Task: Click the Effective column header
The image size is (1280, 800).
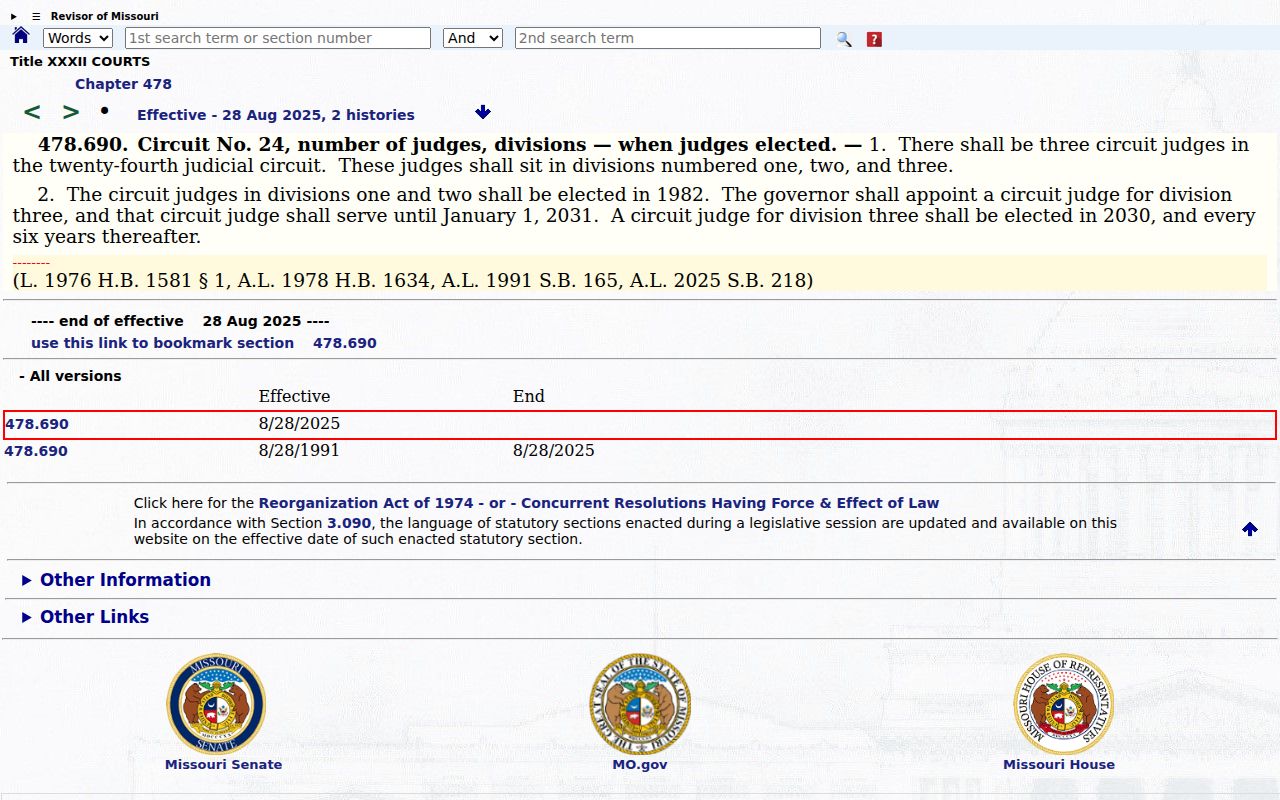Action: pos(294,397)
